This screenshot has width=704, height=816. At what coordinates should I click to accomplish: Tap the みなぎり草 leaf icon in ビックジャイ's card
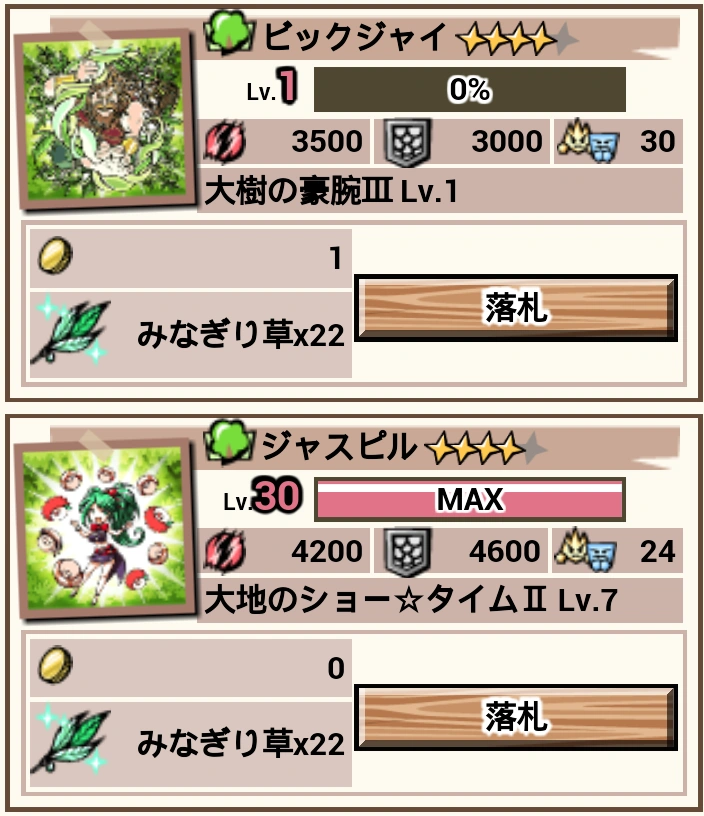[x=72, y=329]
